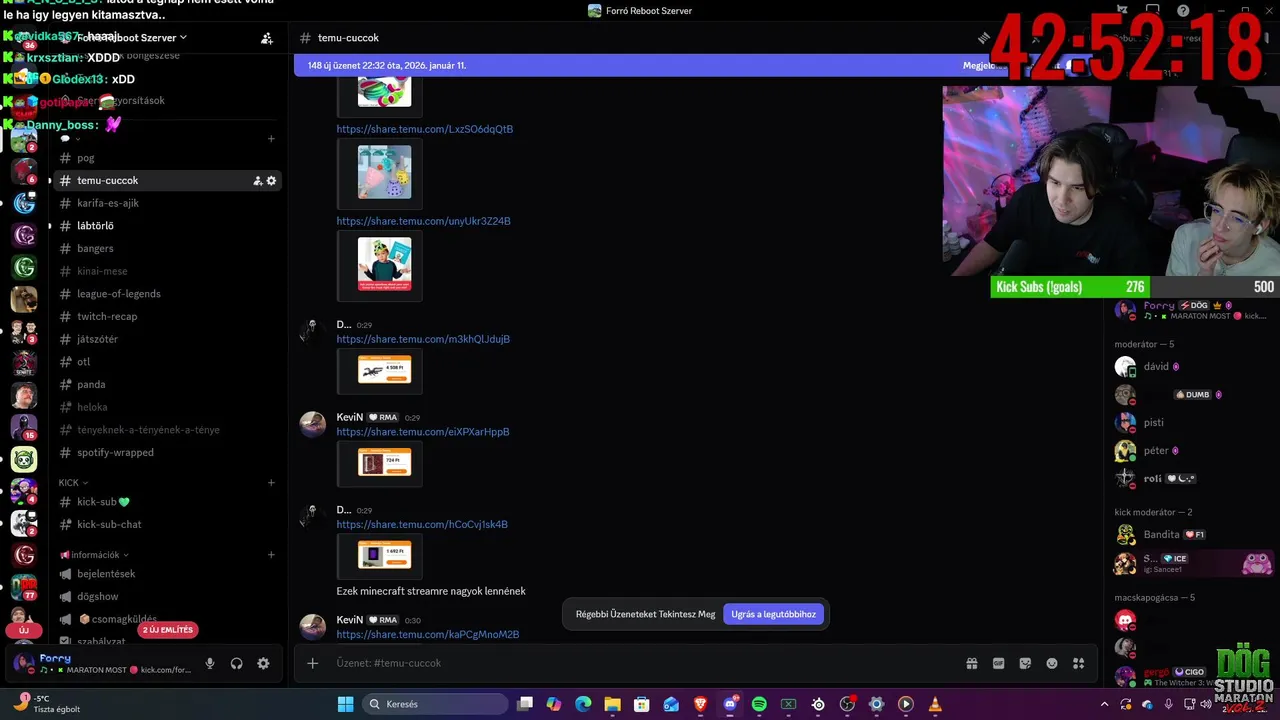Screen dimensions: 1280x720
Task: Open Brave browser from taskbar
Action: (x=700, y=704)
